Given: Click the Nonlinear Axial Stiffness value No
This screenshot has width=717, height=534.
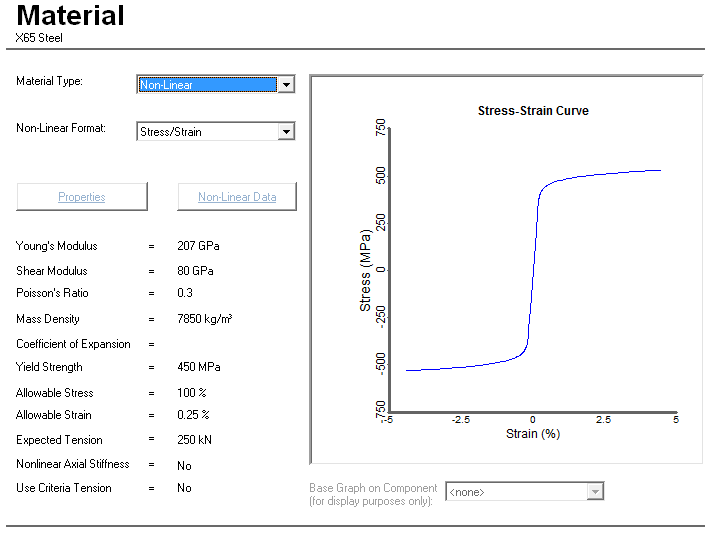Looking at the screenshot, I should click(184, 465).
